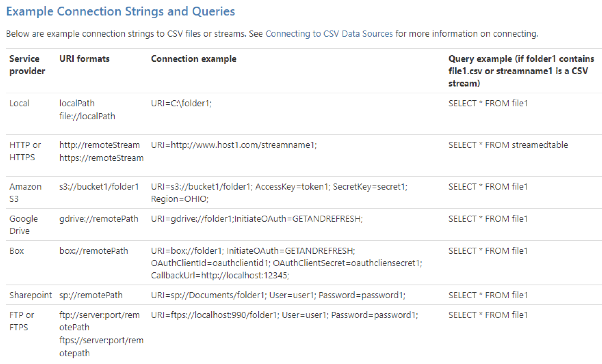Select the CallbackUrl localhost:12345 text
This screenshot has width=602, height=364.
click(x=220, y=275)
